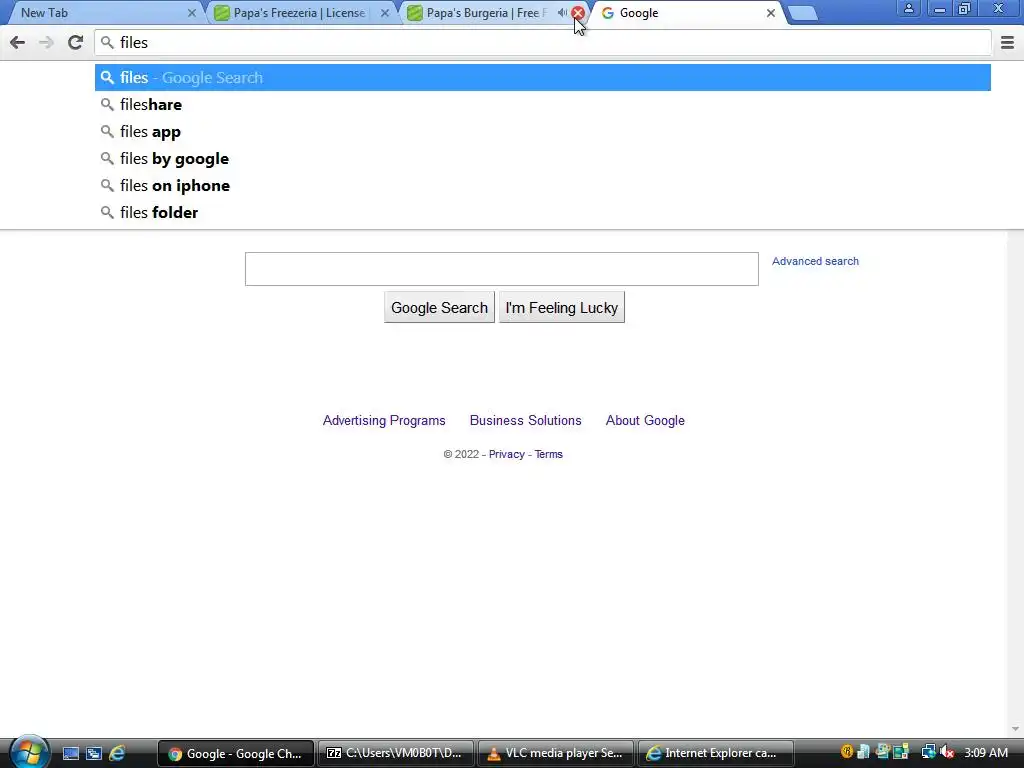Open the Advanced search link
Screen dimensions: 1024x768
tap(815, 261)
